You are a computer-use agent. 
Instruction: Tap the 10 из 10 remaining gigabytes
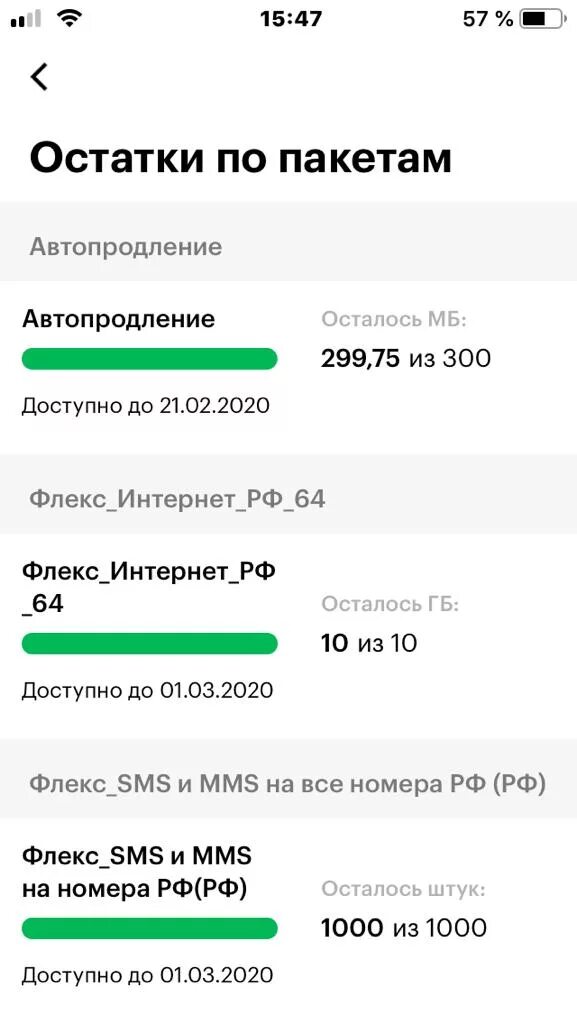click(369, 643)
